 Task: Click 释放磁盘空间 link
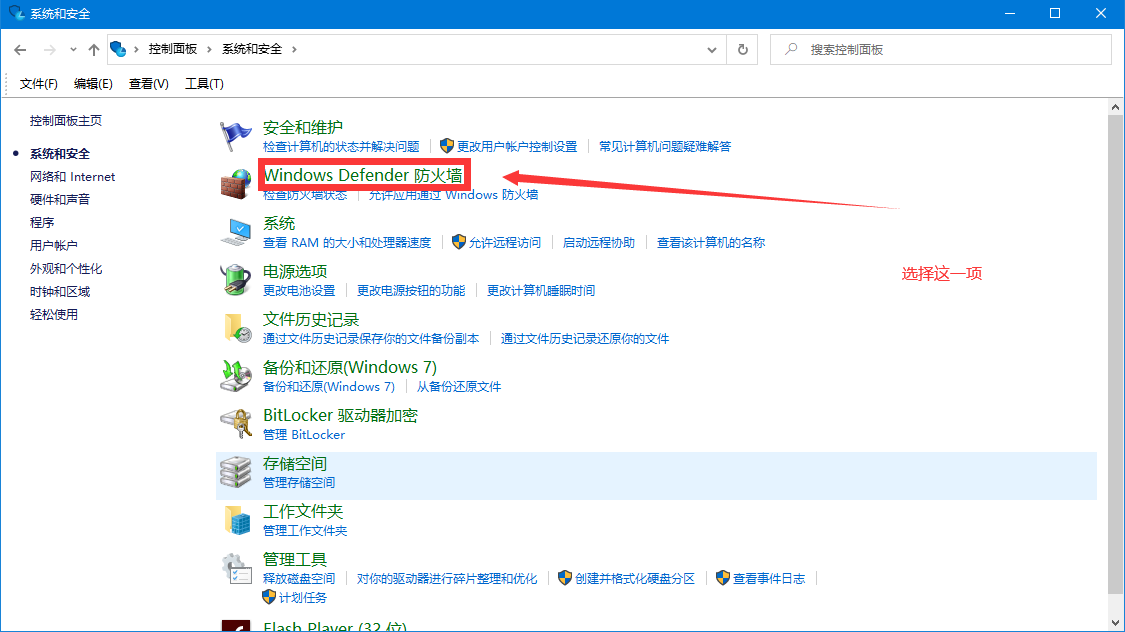(299, 578)
